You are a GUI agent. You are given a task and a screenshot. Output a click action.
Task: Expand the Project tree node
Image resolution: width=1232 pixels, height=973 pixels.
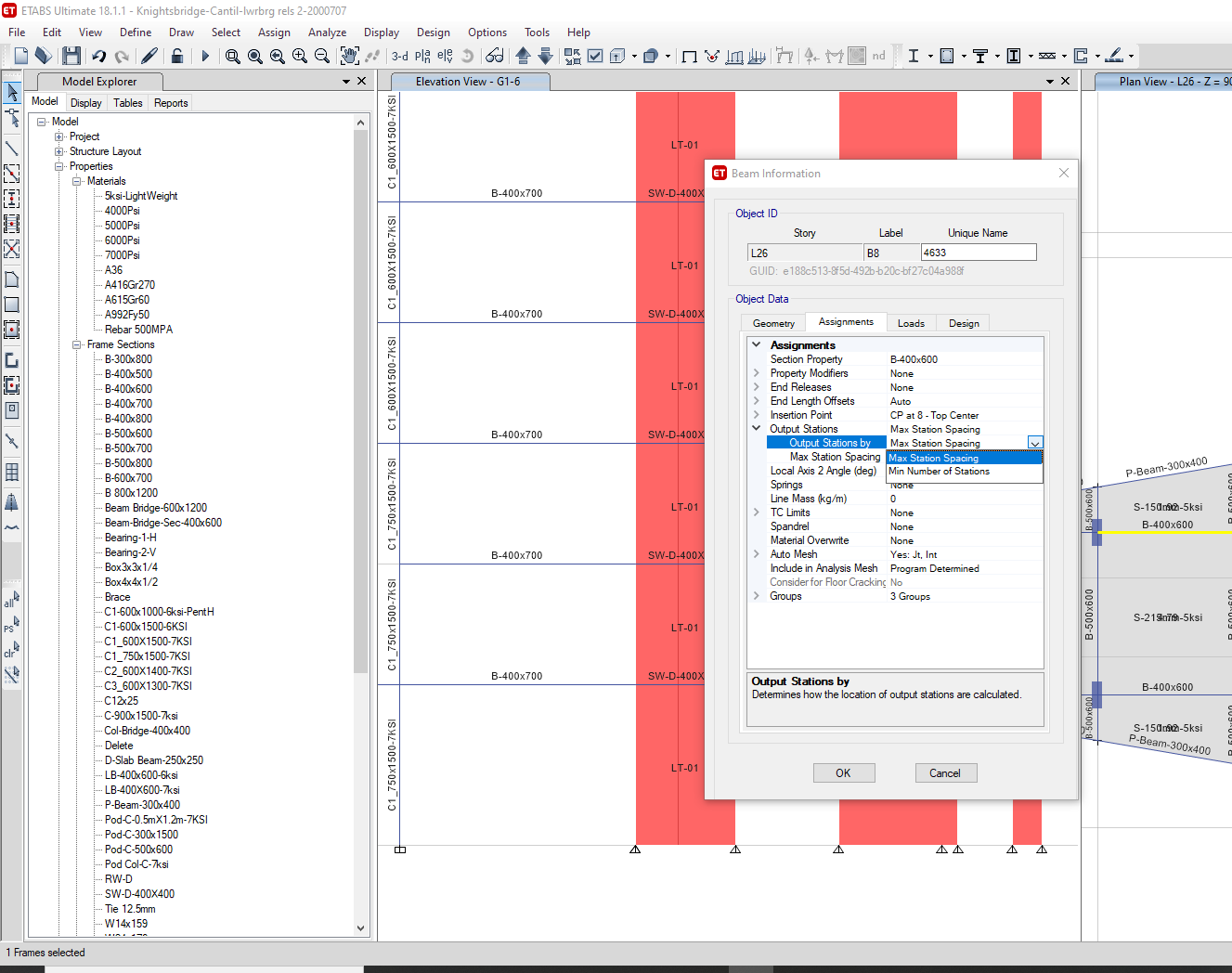pyautogui.click(x=59, y=136)
